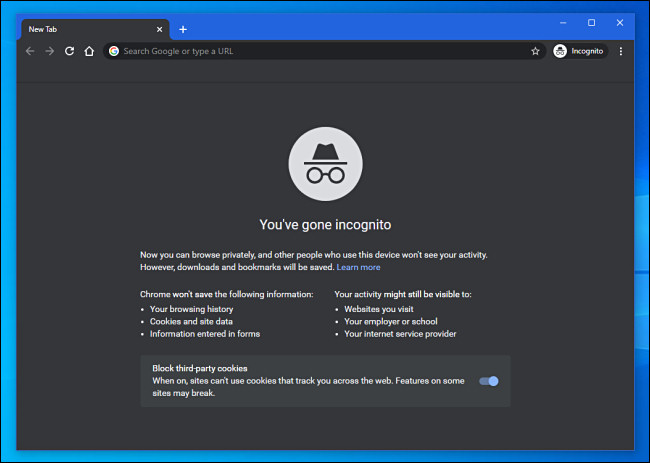This screenshot has width=650, height=463.
Task: Reload the current page
Action: 69,51
